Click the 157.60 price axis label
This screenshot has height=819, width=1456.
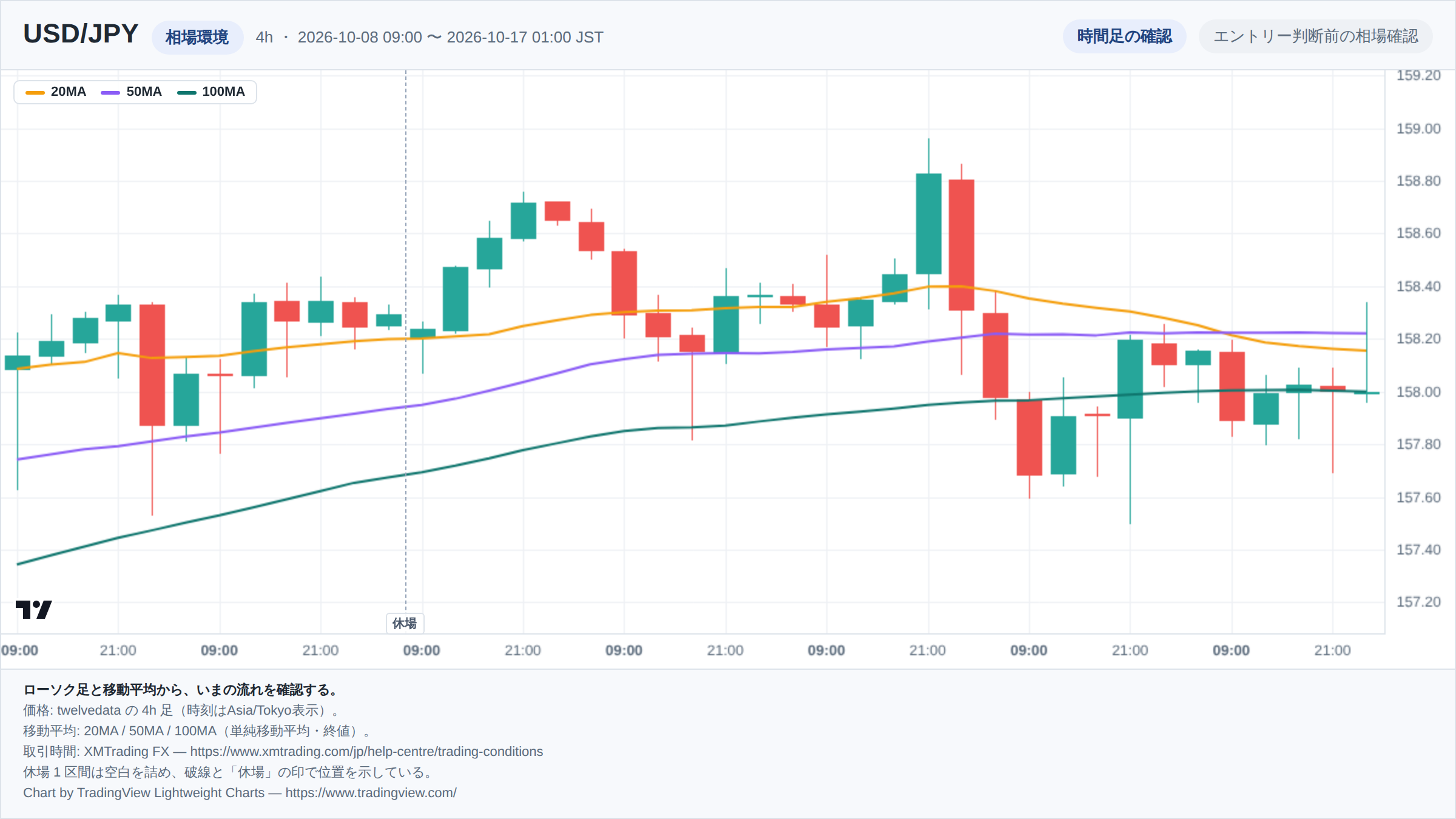(1418, 497)
